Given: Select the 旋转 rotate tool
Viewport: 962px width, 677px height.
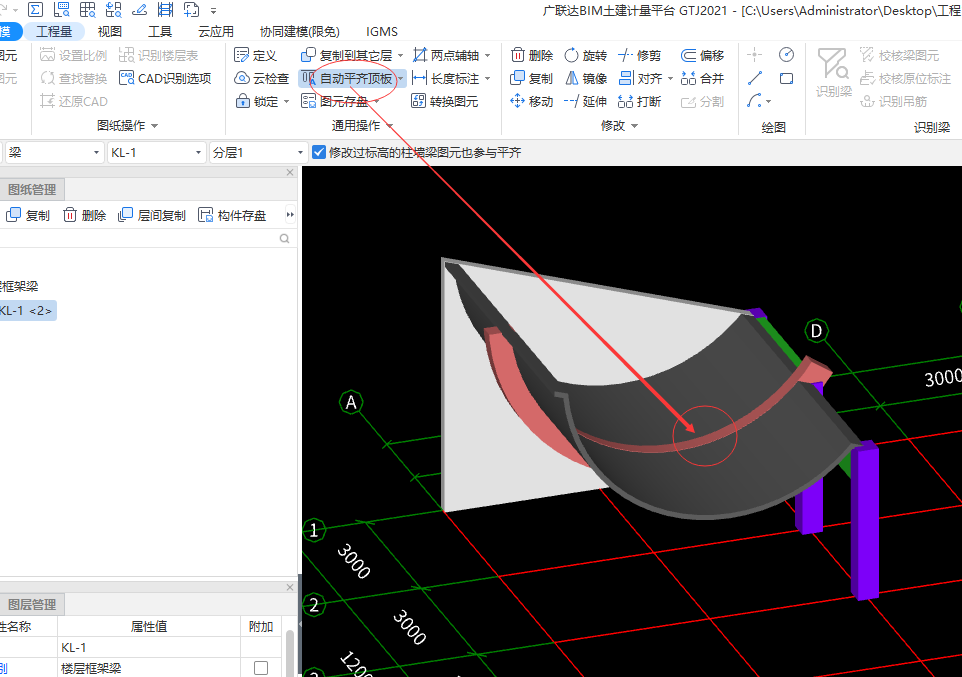Looking at the screenshot, I should pyautogui.click(x=586, y=55).
